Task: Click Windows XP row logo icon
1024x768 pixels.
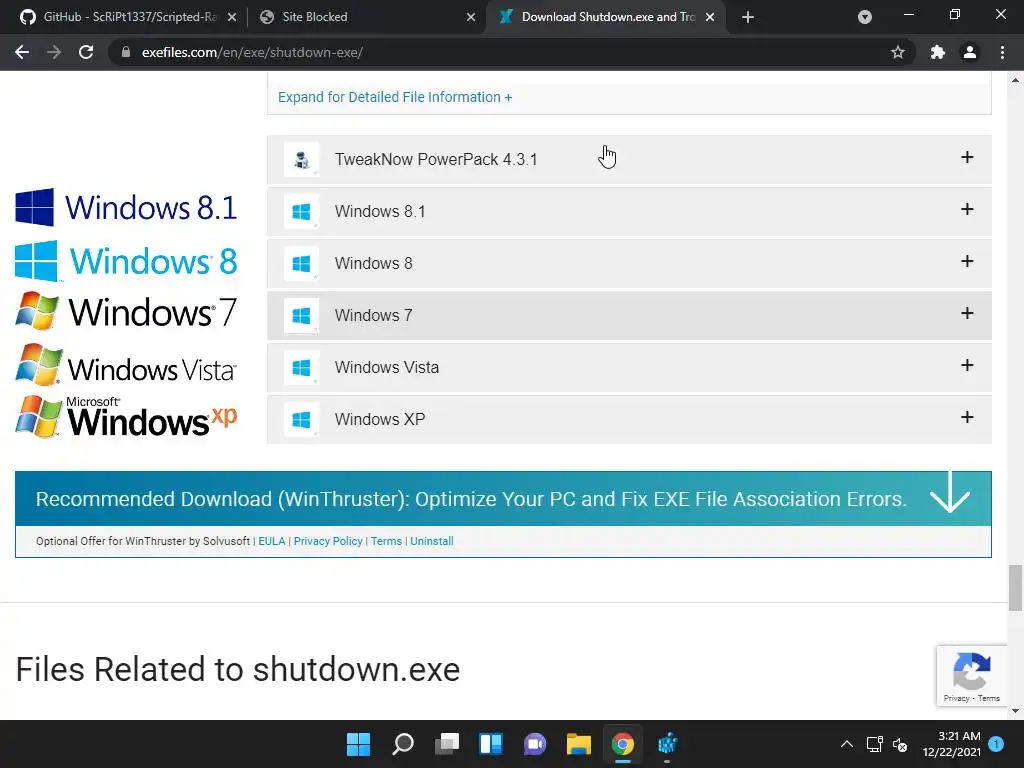Action: (x=301, y=419)
